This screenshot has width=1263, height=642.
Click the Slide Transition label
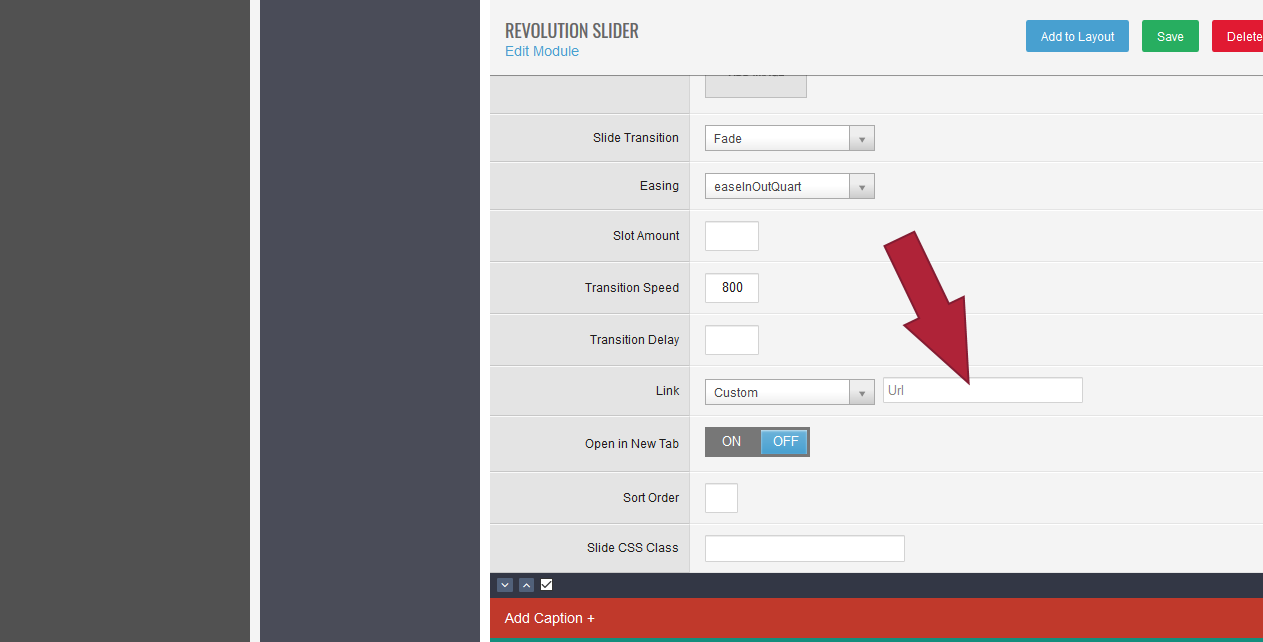(636, 138)
